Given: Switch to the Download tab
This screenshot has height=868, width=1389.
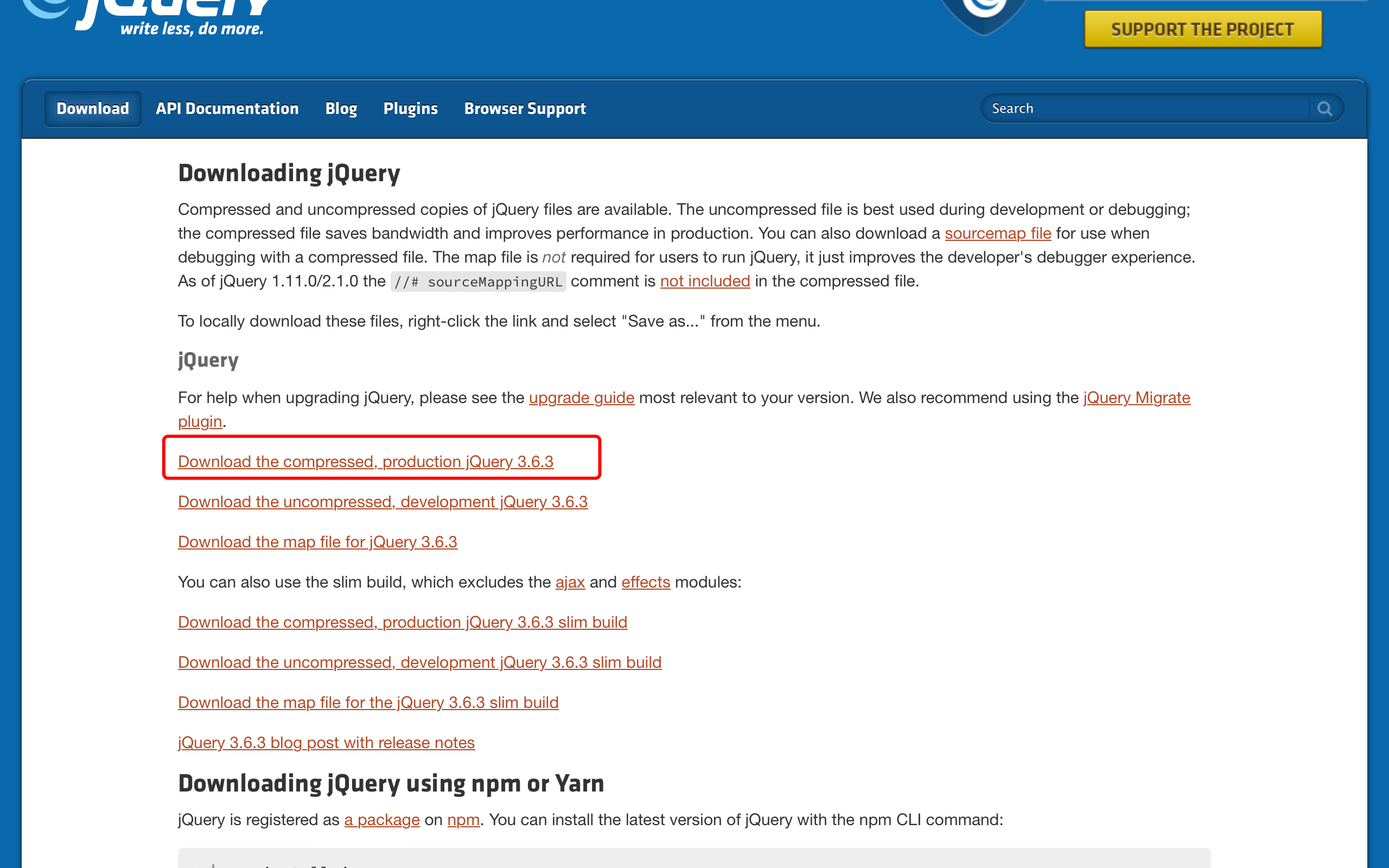Looking at the screenshot, I should click(x=92, y=108).
